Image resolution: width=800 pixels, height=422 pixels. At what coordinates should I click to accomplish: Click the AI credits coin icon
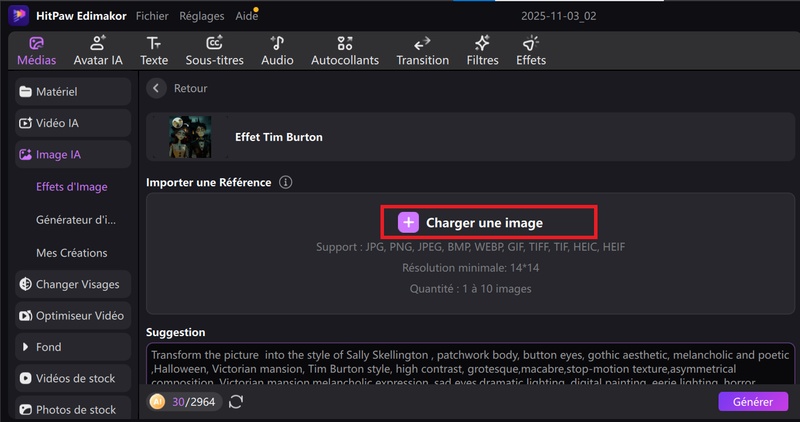pos(157,402)
